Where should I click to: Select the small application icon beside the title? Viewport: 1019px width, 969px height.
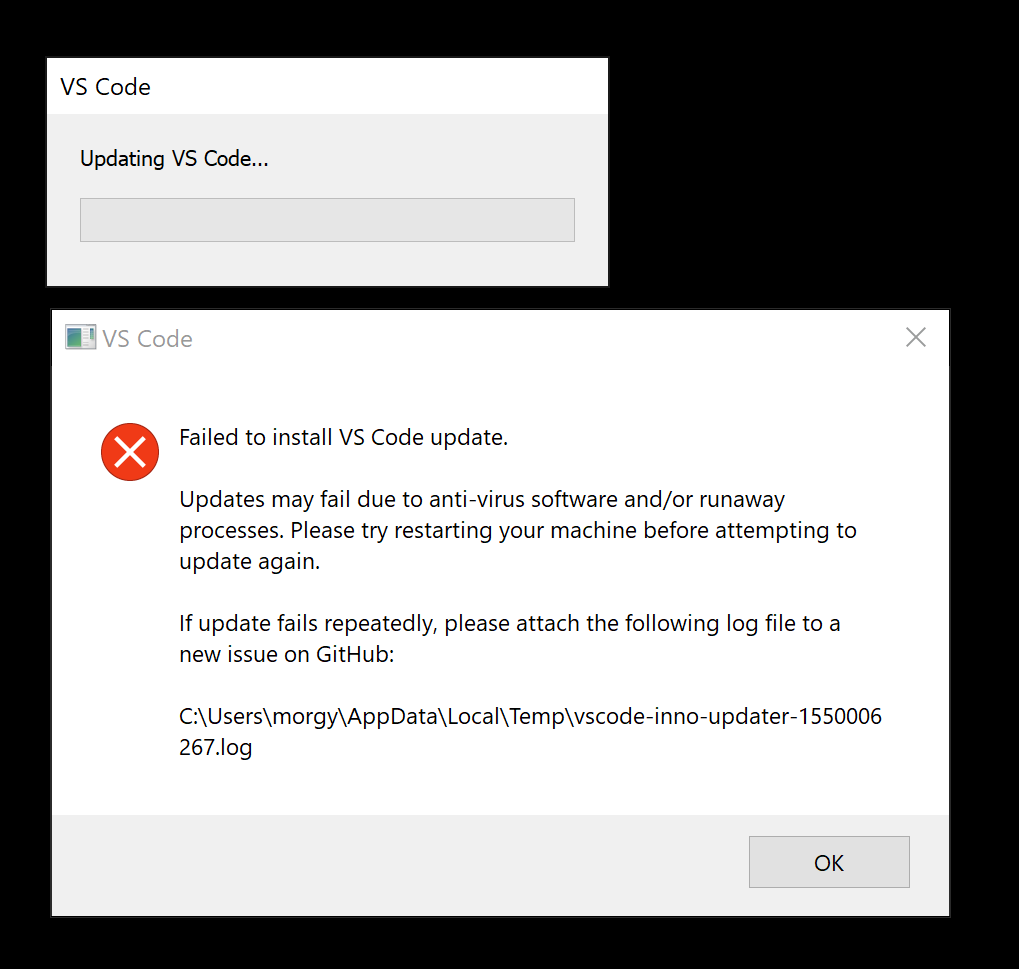(79, 337)
